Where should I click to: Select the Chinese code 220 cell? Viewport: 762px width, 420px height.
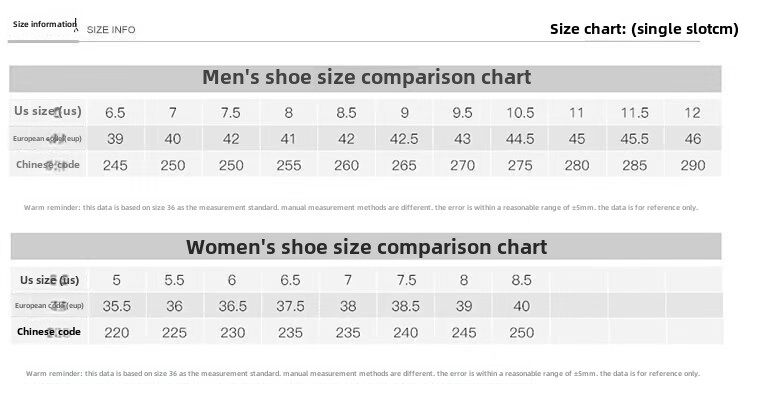coord(116,331)
